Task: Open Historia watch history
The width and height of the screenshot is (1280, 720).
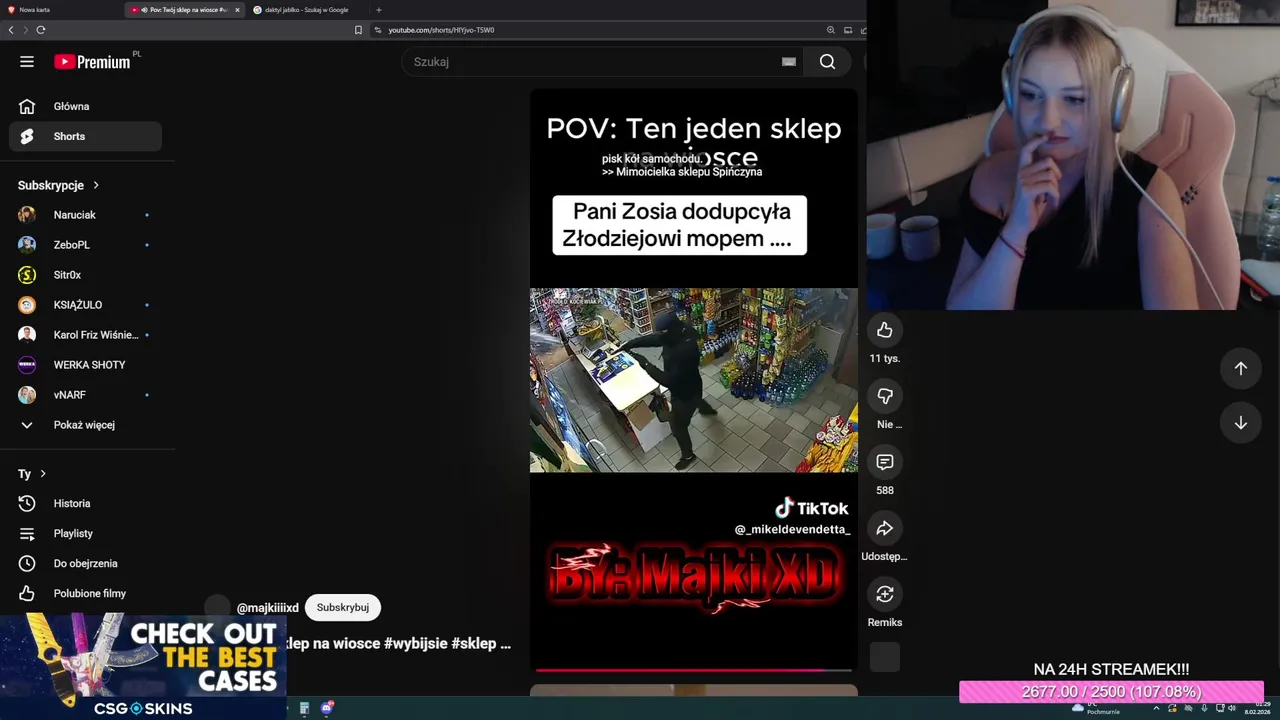Action: [85, 503]
